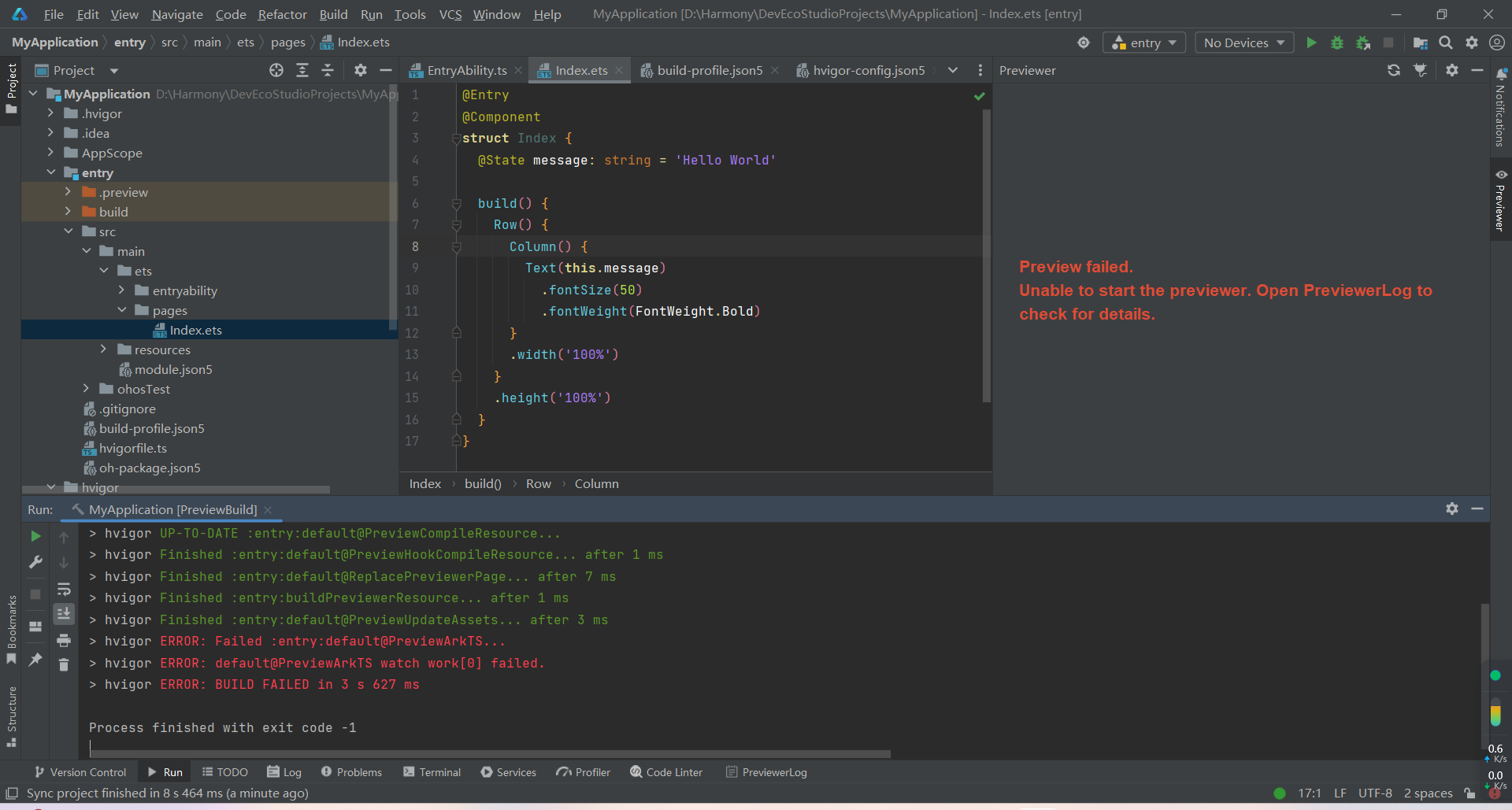Open the File menu
The width and height of the screenshot is (1512, 810).
[x=54, y=14]
